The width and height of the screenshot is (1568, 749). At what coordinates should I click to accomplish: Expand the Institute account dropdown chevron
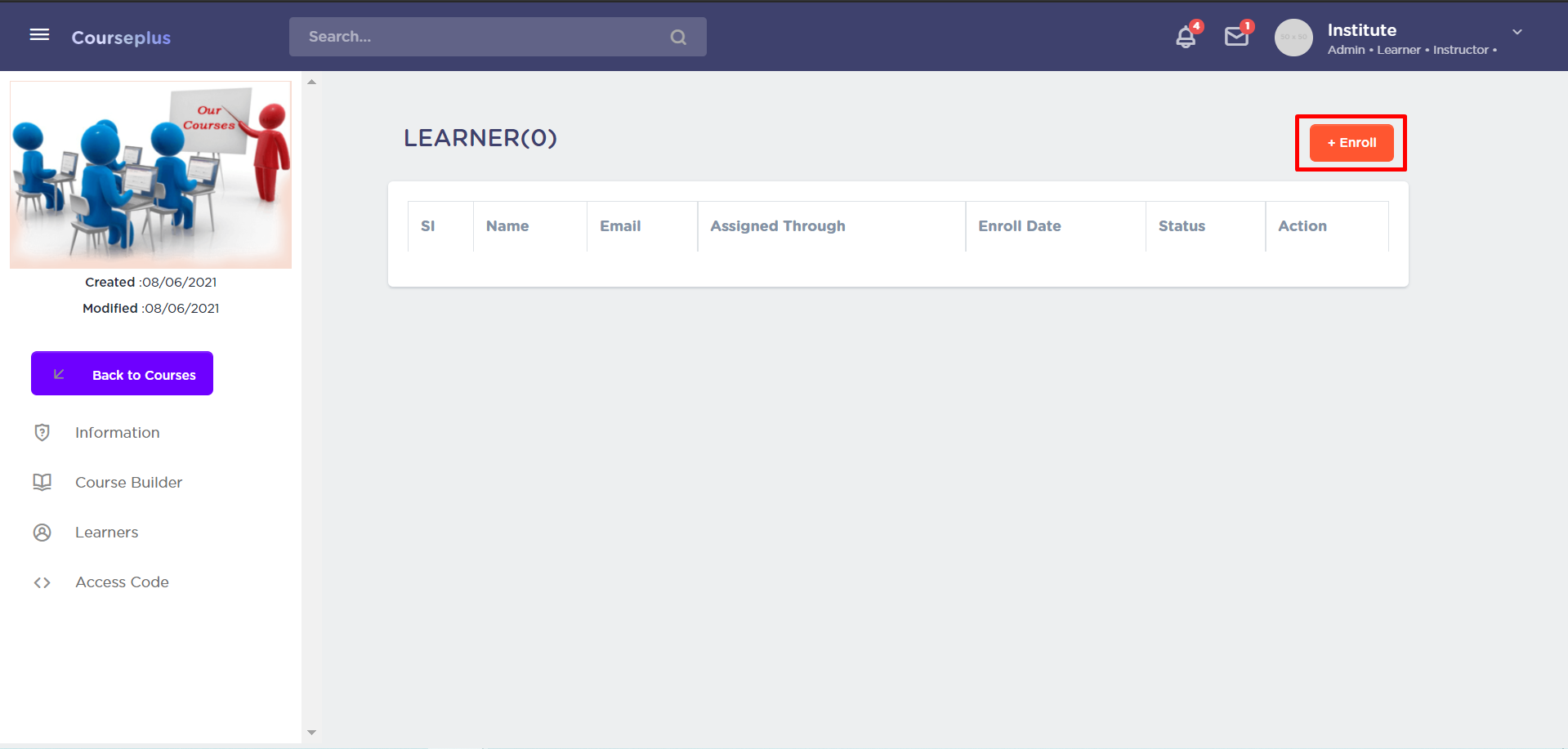tap(1517, 32)
